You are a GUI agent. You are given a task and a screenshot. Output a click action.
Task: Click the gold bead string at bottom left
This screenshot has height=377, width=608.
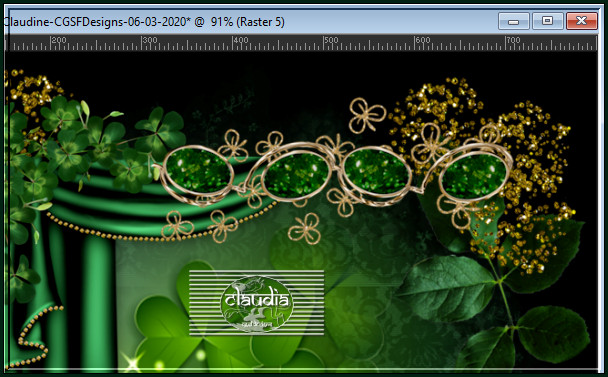35,335
